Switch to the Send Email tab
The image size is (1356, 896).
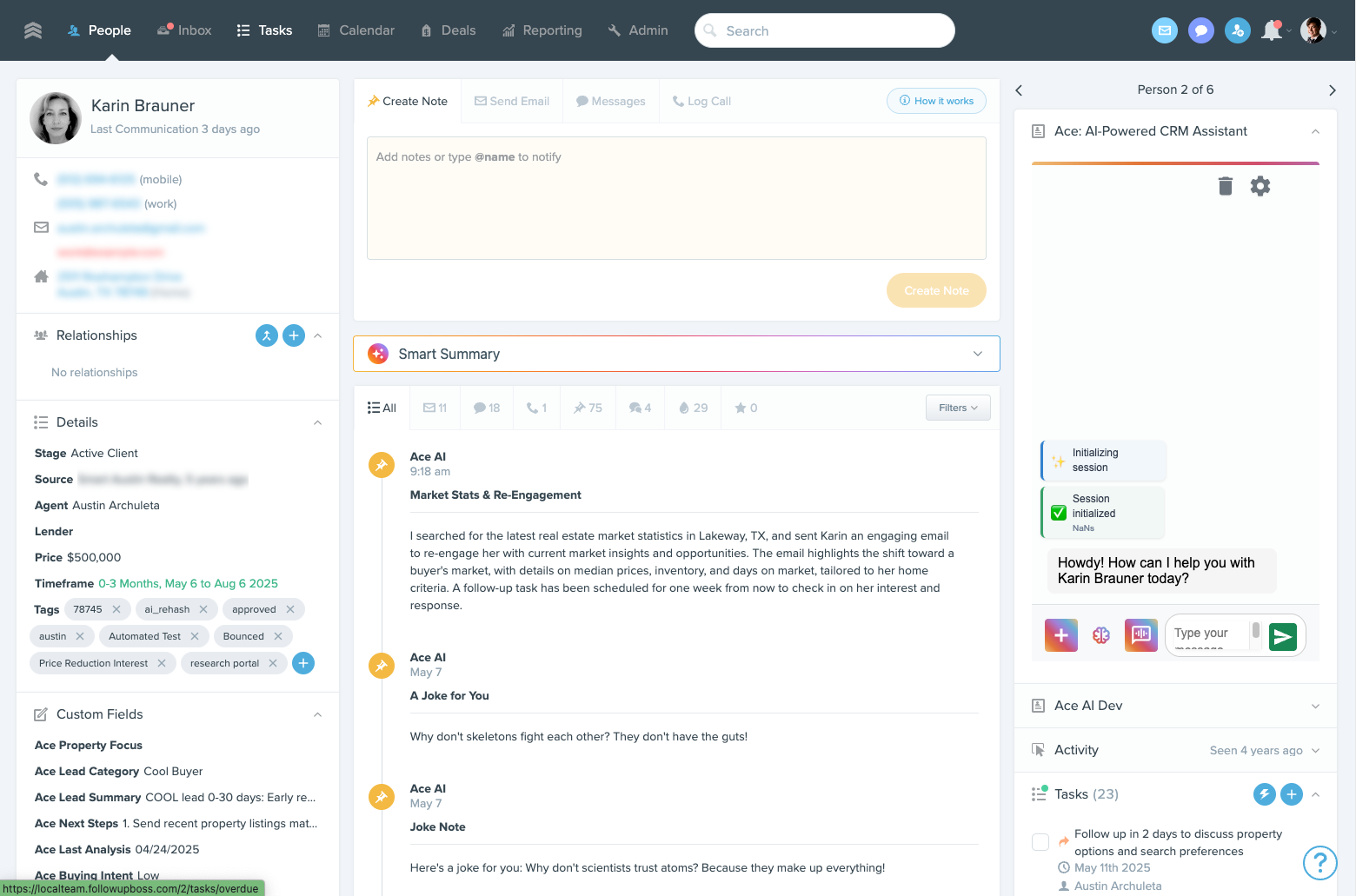click(512, 102)
